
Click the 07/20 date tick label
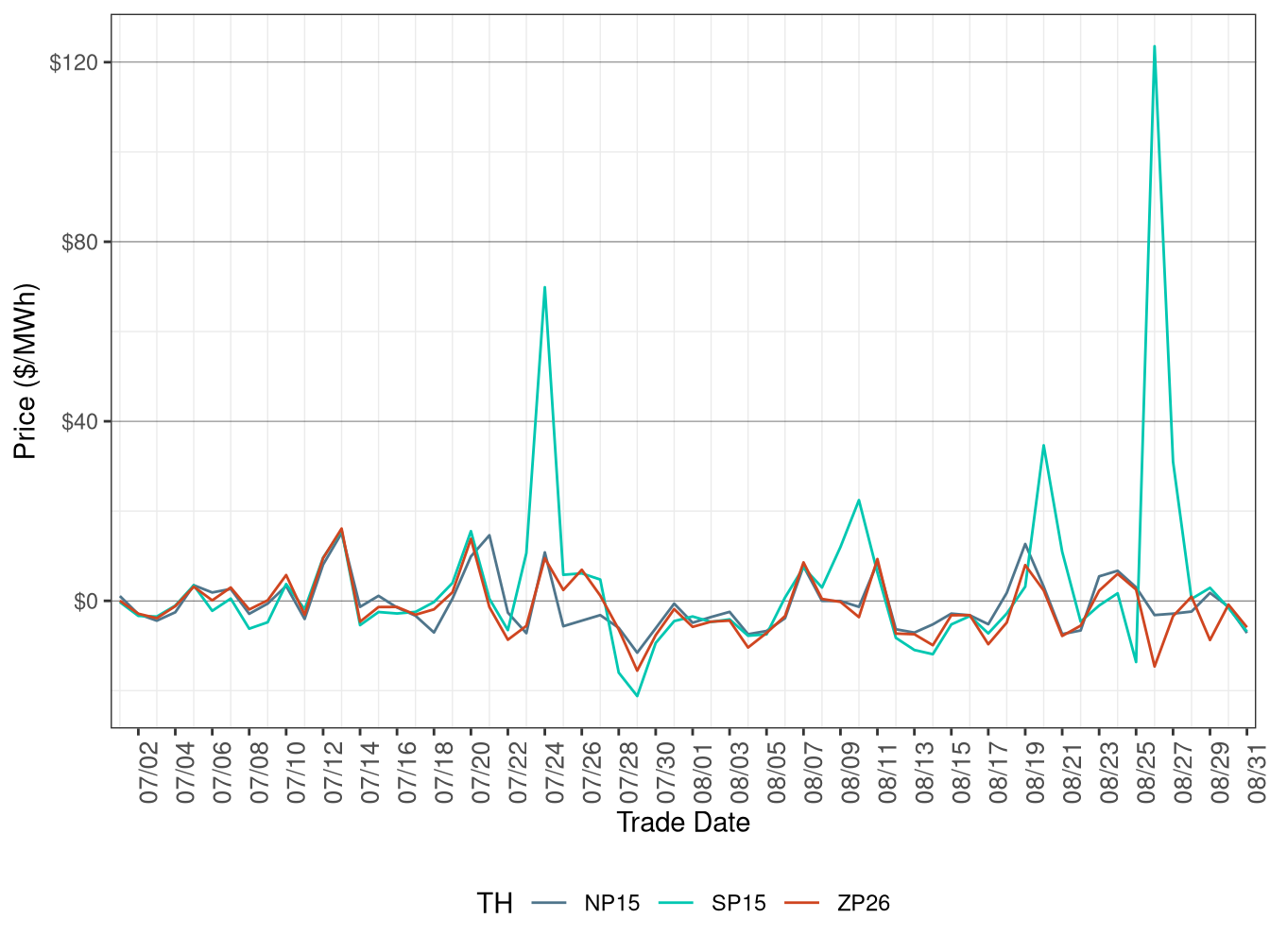point(481,772)
